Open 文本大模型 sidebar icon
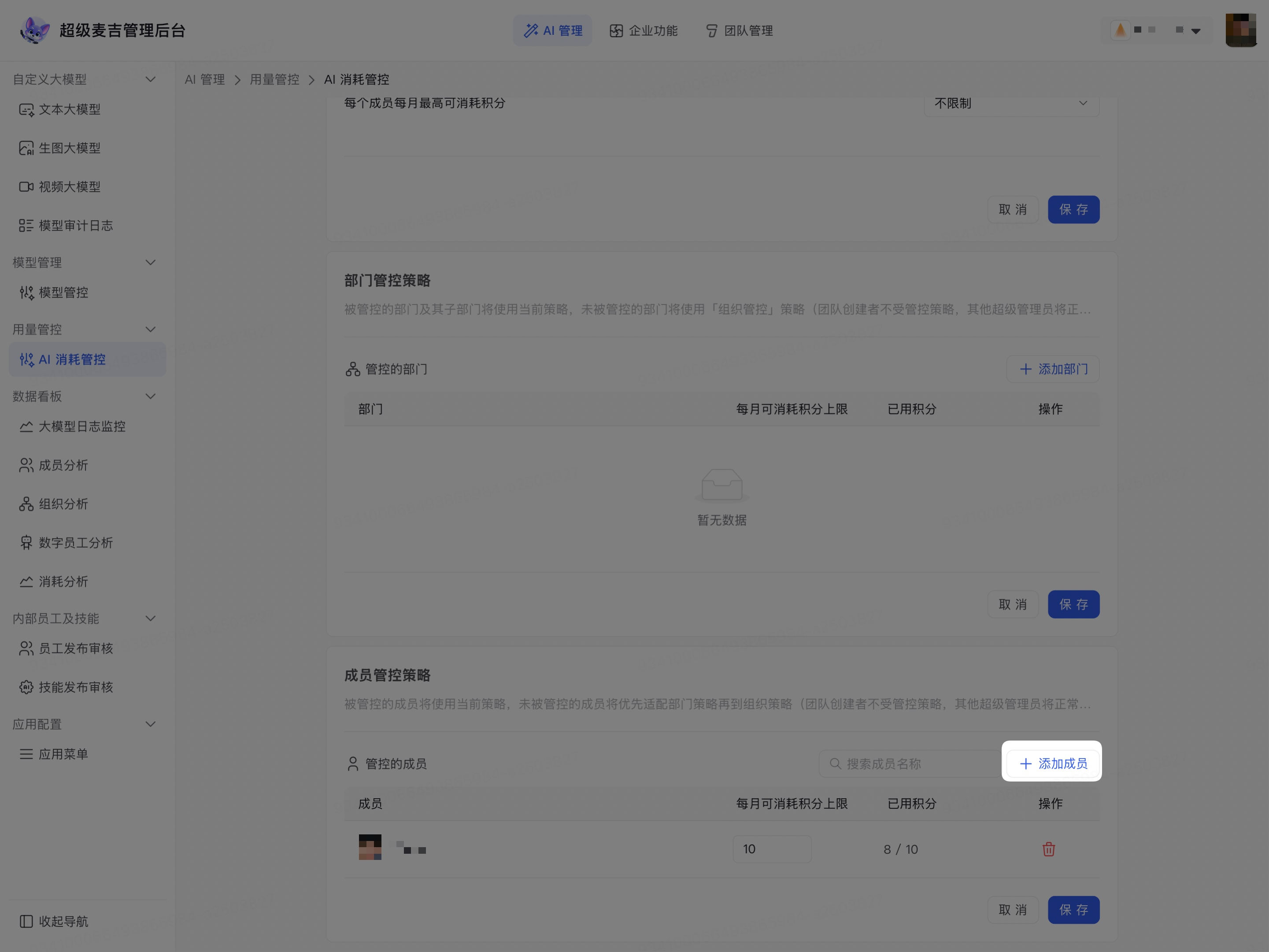The height and width of the screenshot is (952, 1269). pyautogui.click(x=26, y=109)
